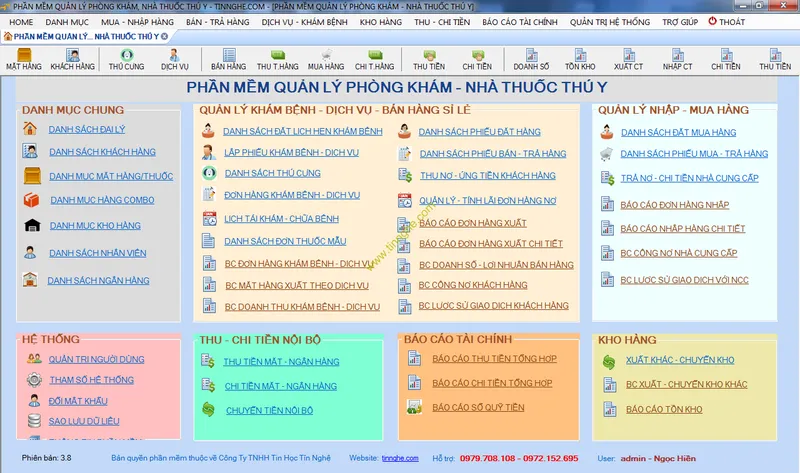Viewport: 800px width, 473px height.
Task: Open the THU - CHI TIỀN menu
Action: [x=442, y=22]
